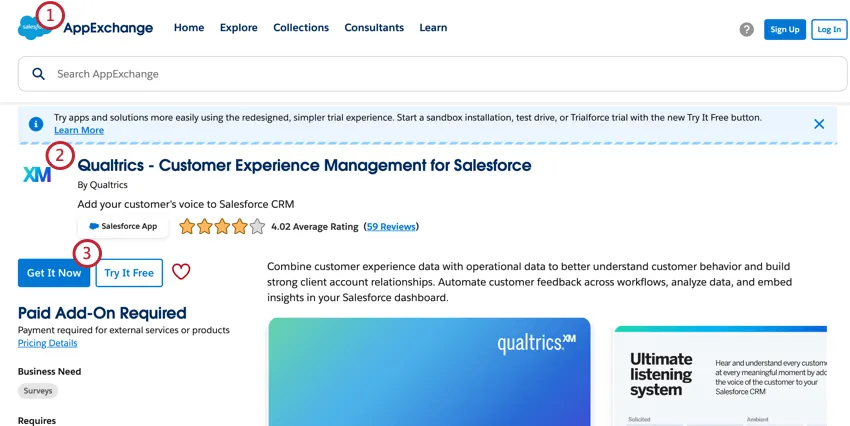
Task: Open the 59 Reviews link
Action: tap(391, 227)
